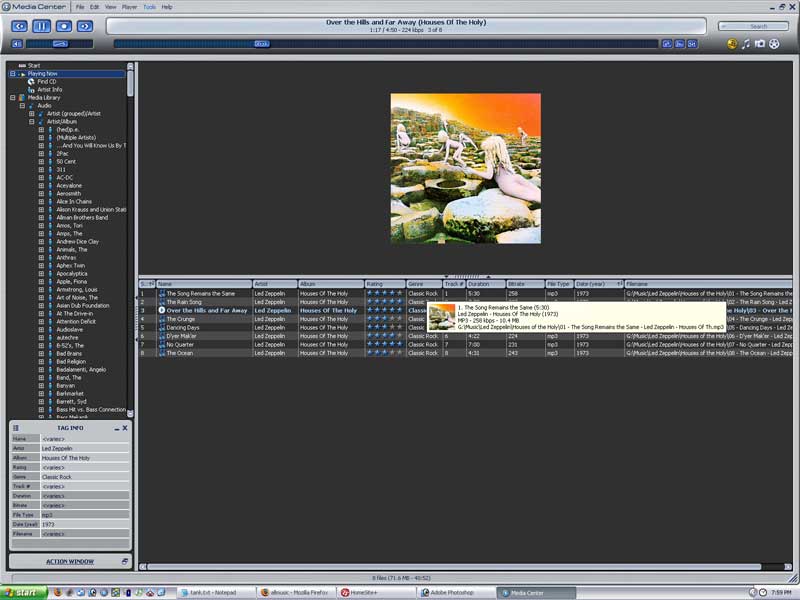The image size is (800, 600).
Task: Open the Tools menu
Action: [149, 7]
